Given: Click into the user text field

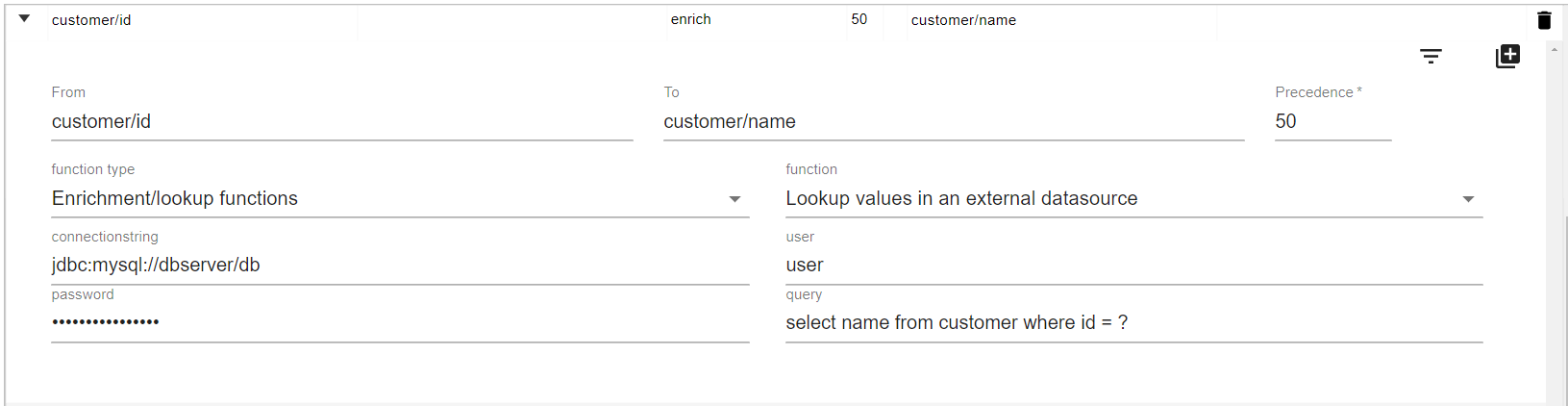Looking at the screenshot, I should (1132, 266).
